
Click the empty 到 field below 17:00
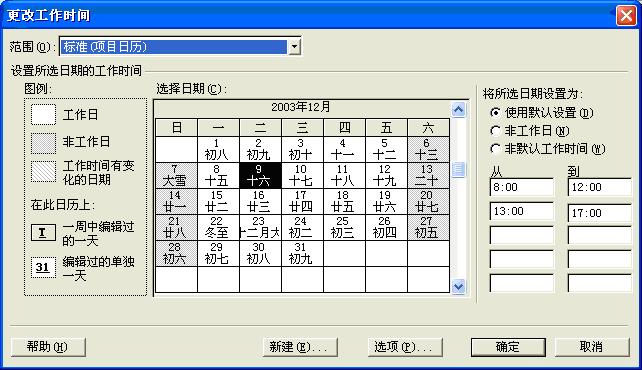(600, 235)
